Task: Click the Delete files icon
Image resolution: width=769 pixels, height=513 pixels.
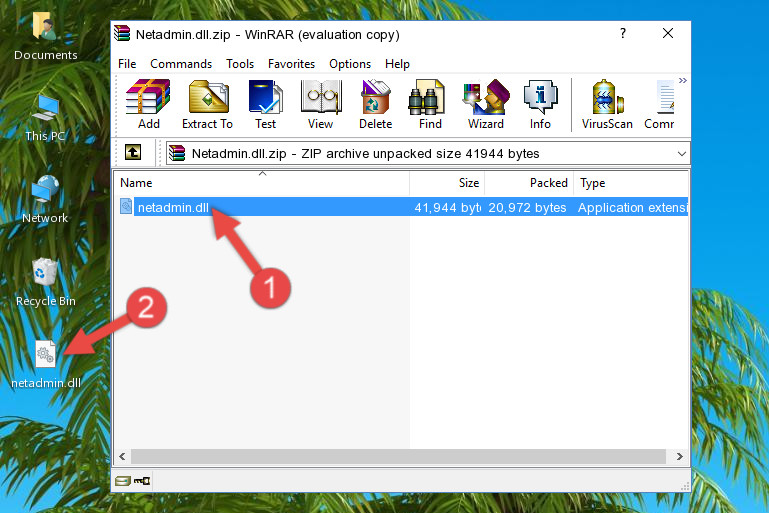Action: [x=375, y=104]
